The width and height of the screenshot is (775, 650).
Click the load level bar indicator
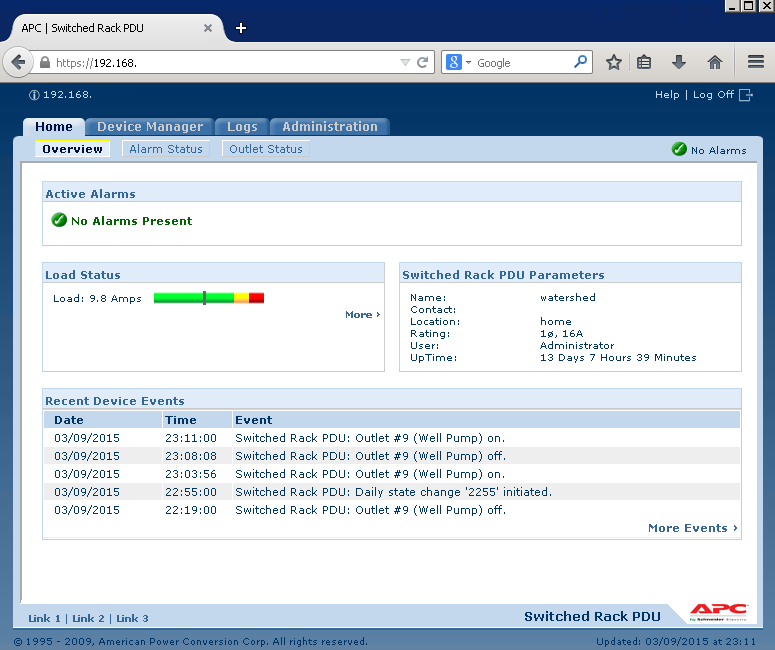point(209,298)
